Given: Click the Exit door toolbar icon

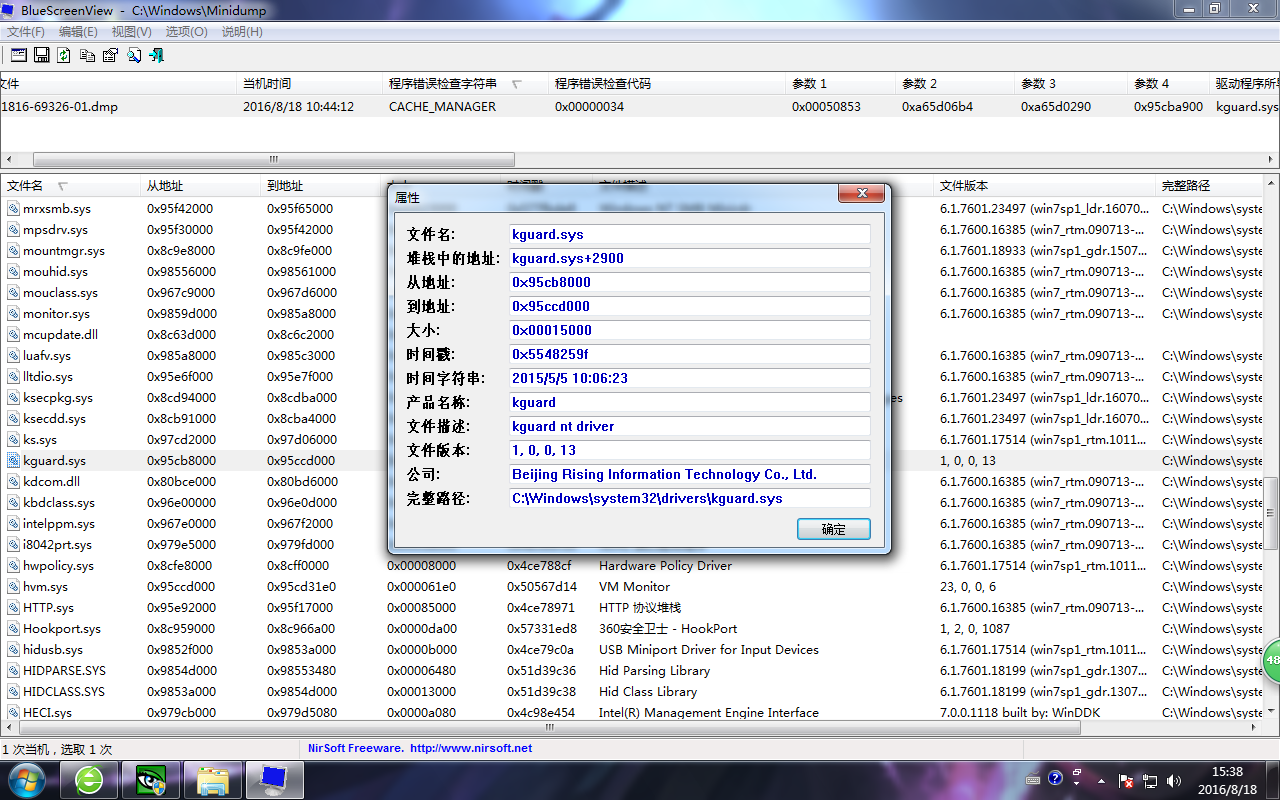Looking at the screenshot, I should 156,55.
